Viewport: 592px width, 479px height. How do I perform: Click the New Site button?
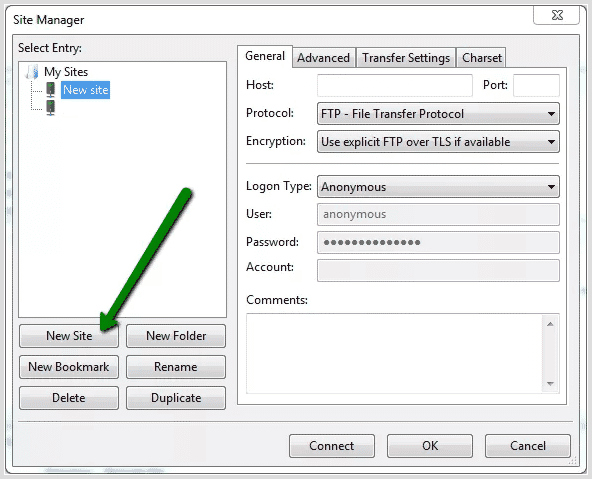pyautogui.click(x=69, y=336)
